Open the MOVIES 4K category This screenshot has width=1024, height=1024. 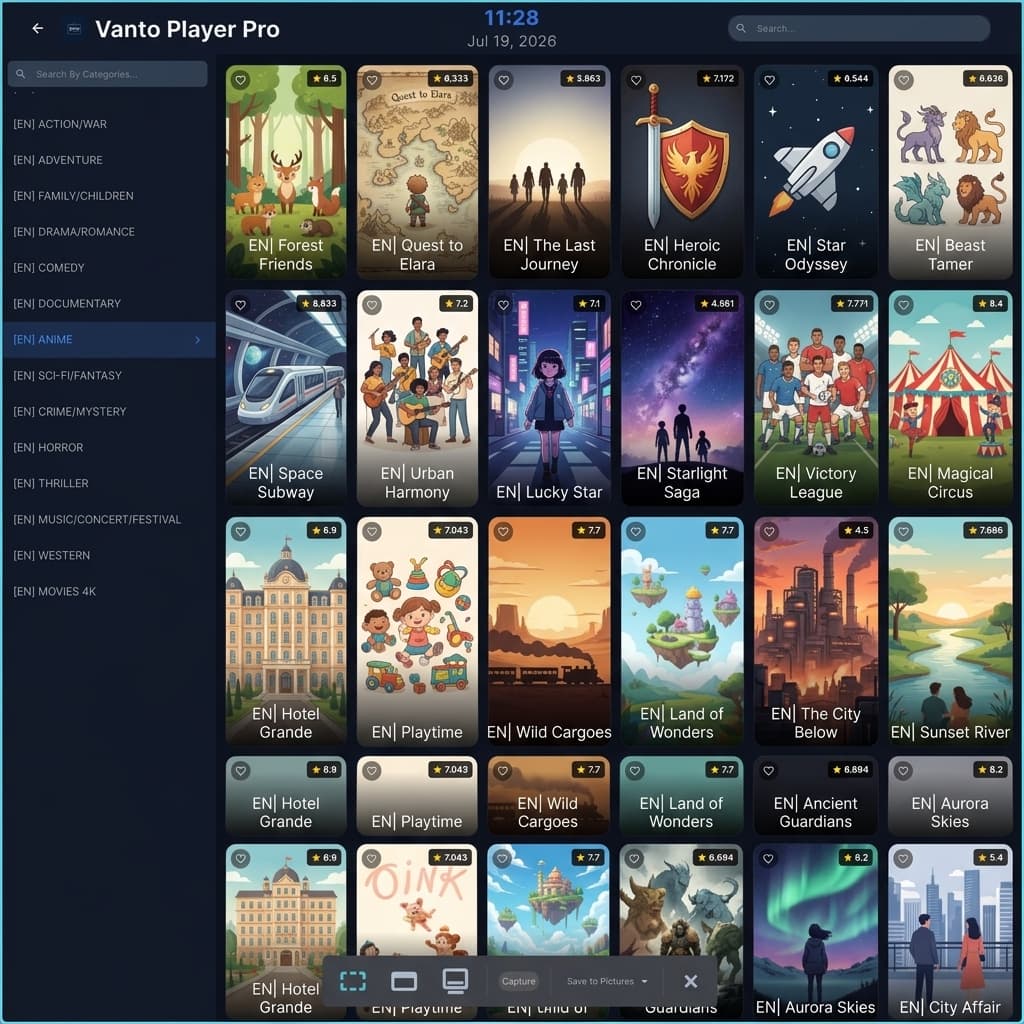[109, 591]
